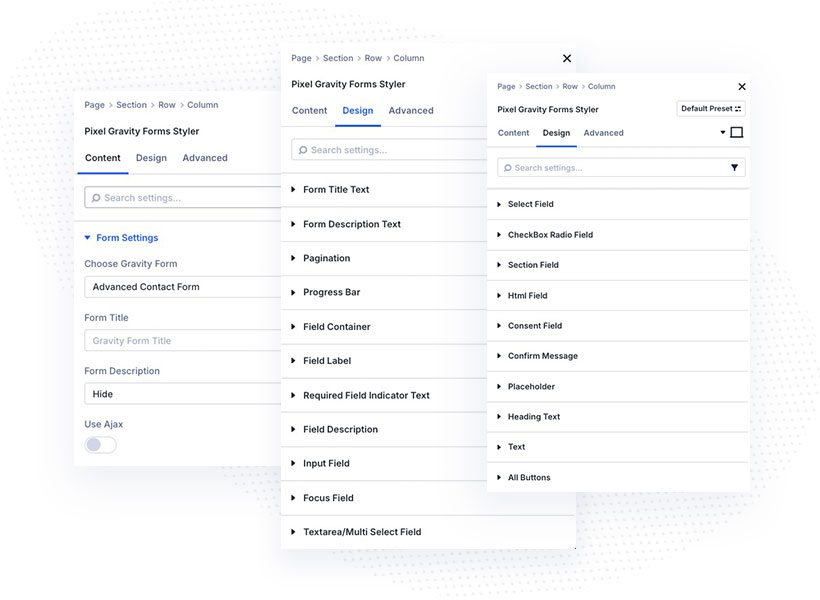The width and height of the screenshot is (820, 600).
Task: Open the Form Description Hide dropdown
Action: point(183,394)
